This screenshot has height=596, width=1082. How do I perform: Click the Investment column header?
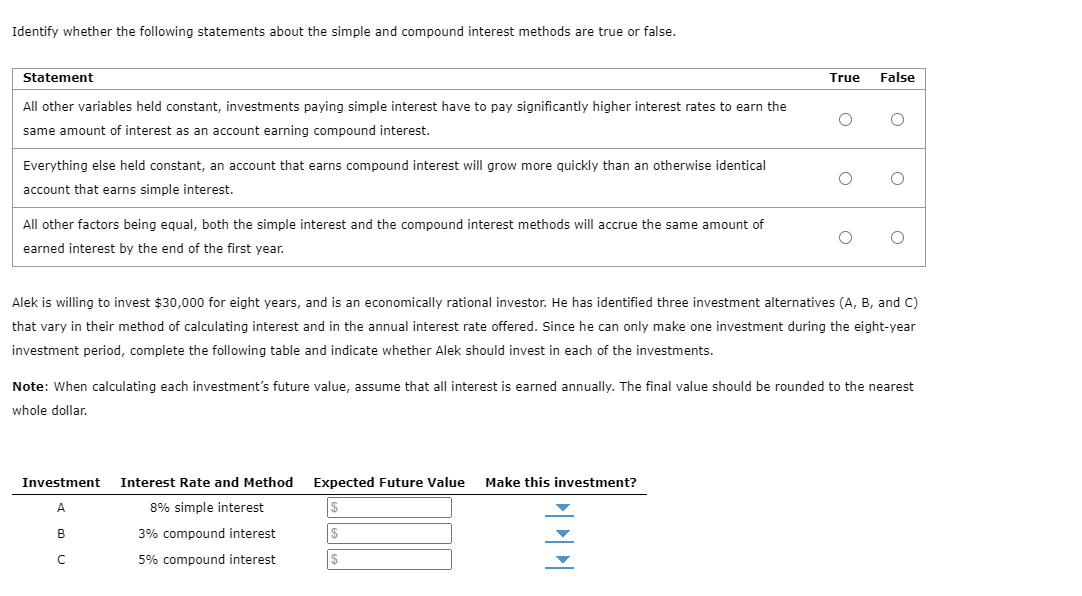(x=62, y=482)
